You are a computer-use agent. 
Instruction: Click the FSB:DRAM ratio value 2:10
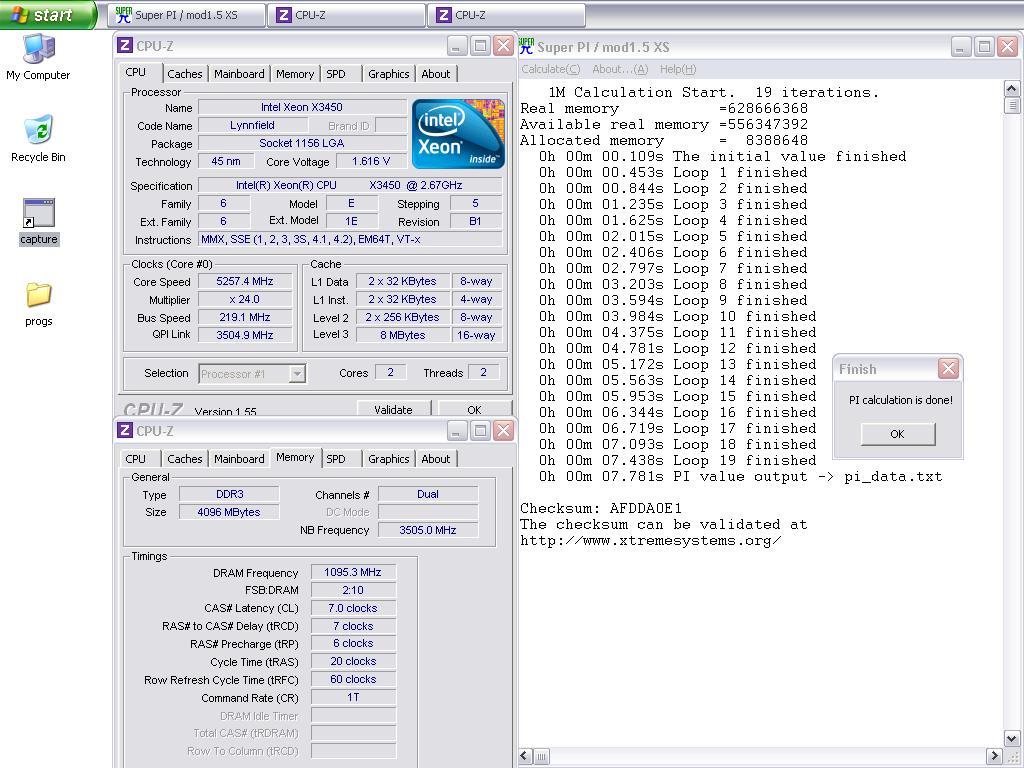[353, 590]
